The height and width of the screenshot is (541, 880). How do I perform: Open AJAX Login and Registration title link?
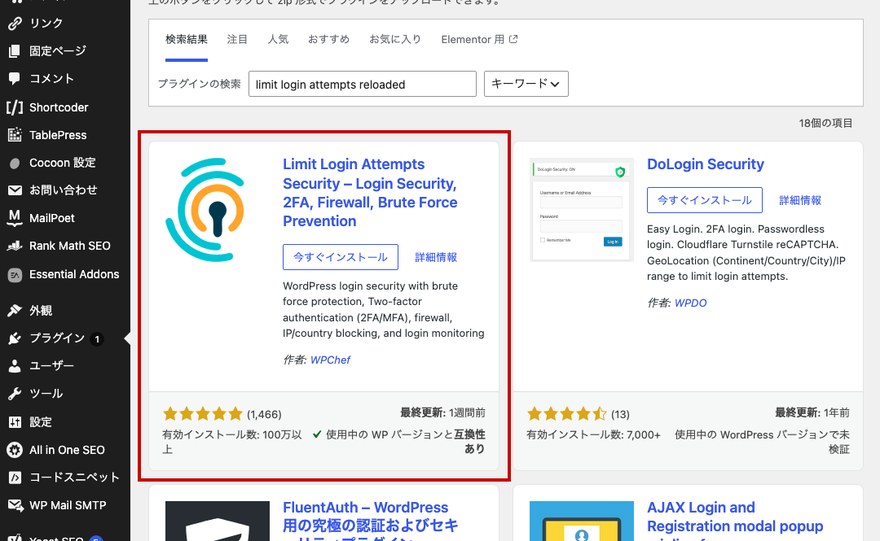coord(735,521)
